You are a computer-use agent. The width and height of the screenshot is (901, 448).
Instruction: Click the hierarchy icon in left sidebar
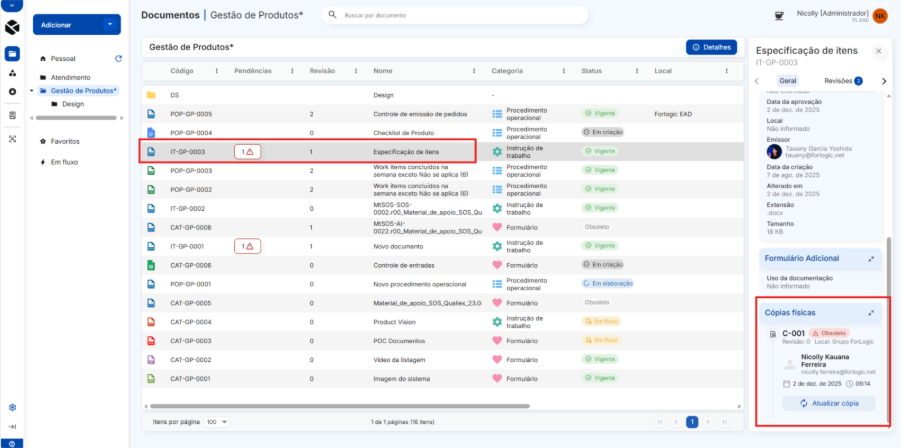pyautogui.click(x=12, y=73)
